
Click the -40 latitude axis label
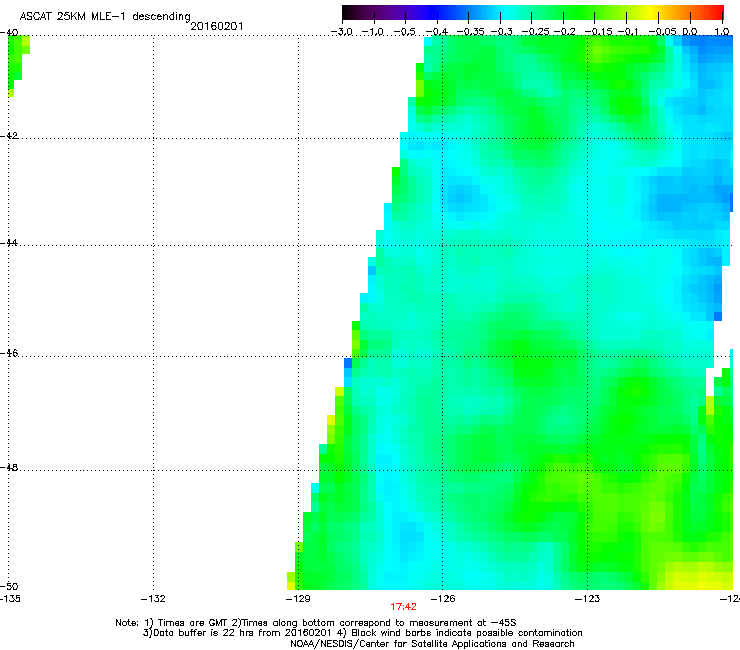point(10,32)
